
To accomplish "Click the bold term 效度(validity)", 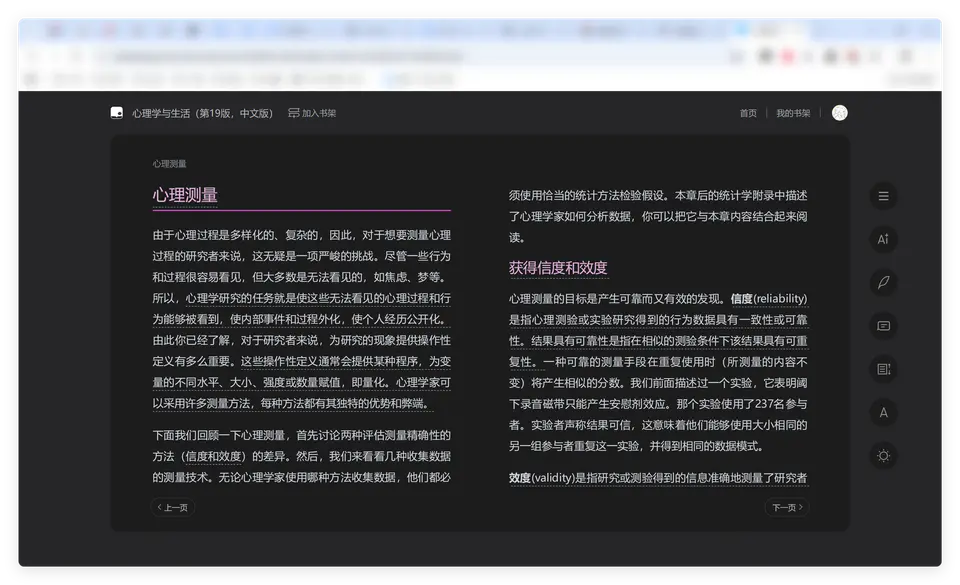I will (541, 478).
